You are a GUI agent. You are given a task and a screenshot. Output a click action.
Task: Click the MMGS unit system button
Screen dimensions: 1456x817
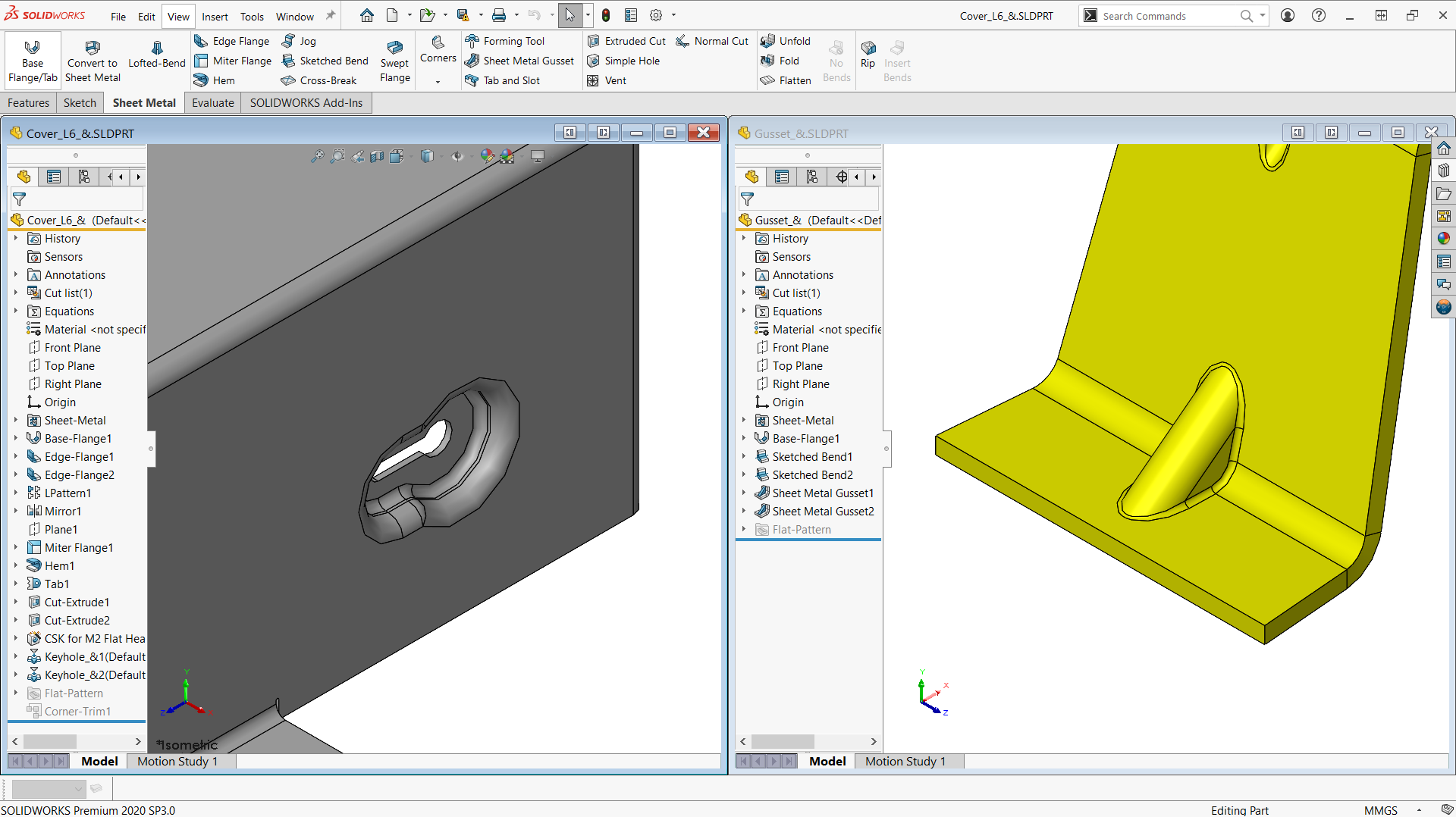click(1380, 810)
